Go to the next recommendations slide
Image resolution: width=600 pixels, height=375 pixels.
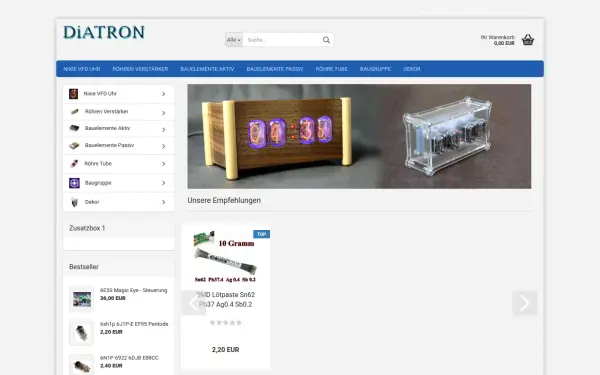pyautogui.click(x=525, y=303)
